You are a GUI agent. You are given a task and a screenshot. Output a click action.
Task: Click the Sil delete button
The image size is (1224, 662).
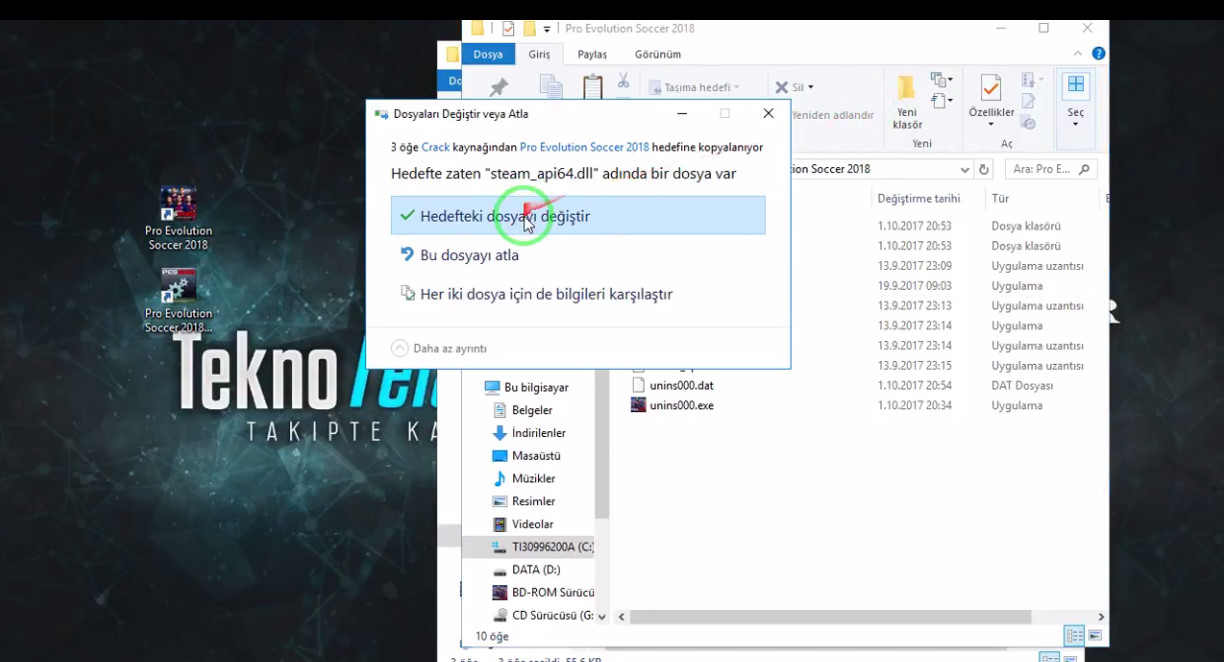click(x=790, y=87)
